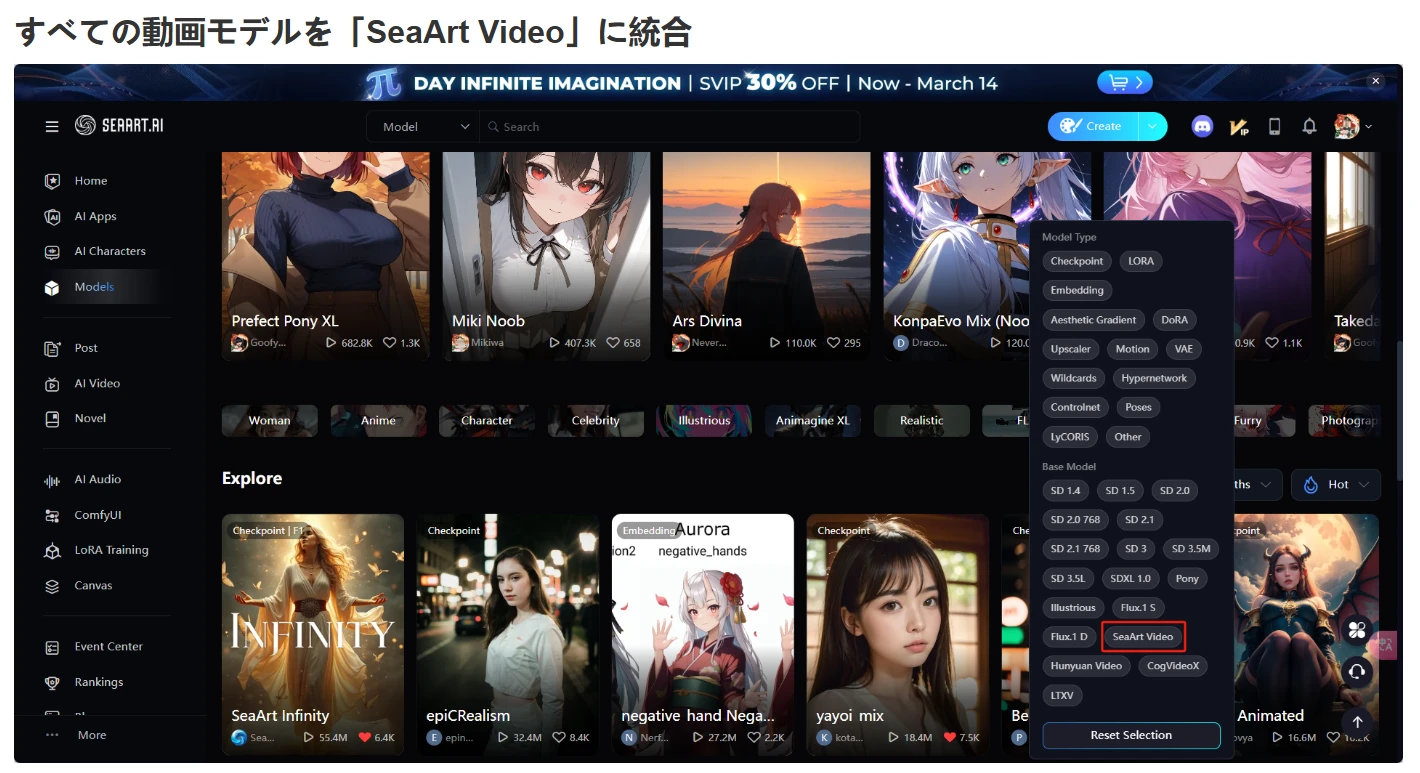Expand the Create button dropdown arrow

point(1153,126)
